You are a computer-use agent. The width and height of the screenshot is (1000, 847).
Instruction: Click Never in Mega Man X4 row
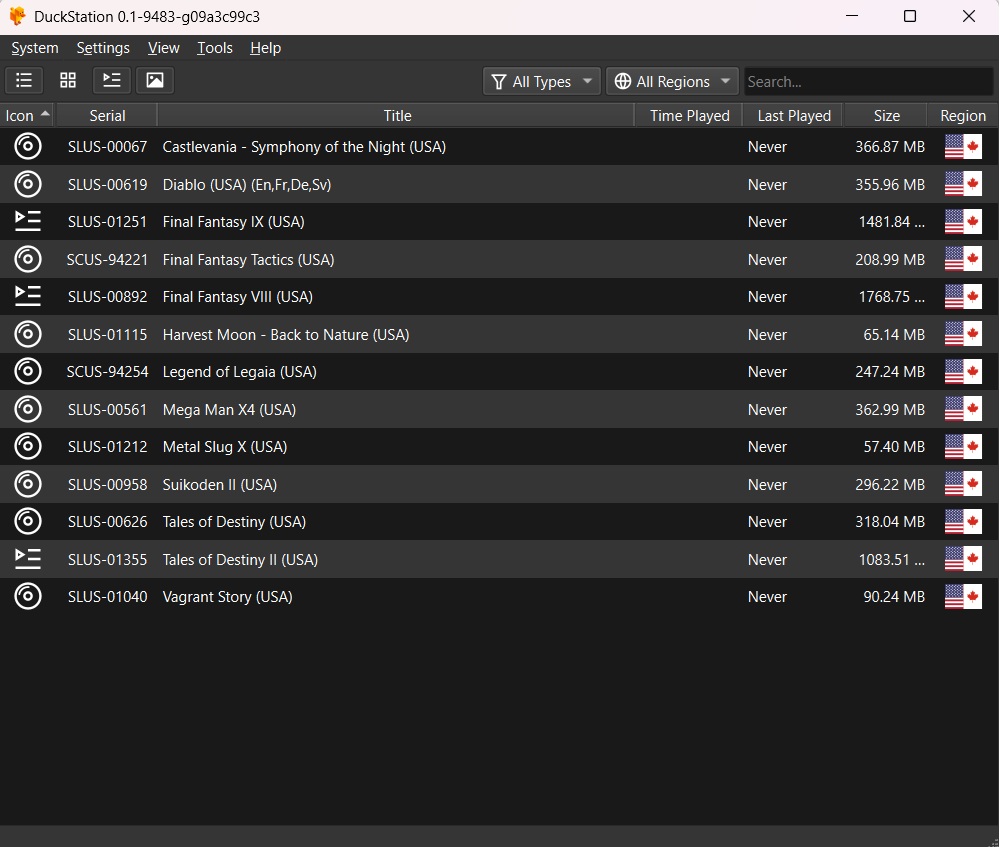[x=767, y=409]
